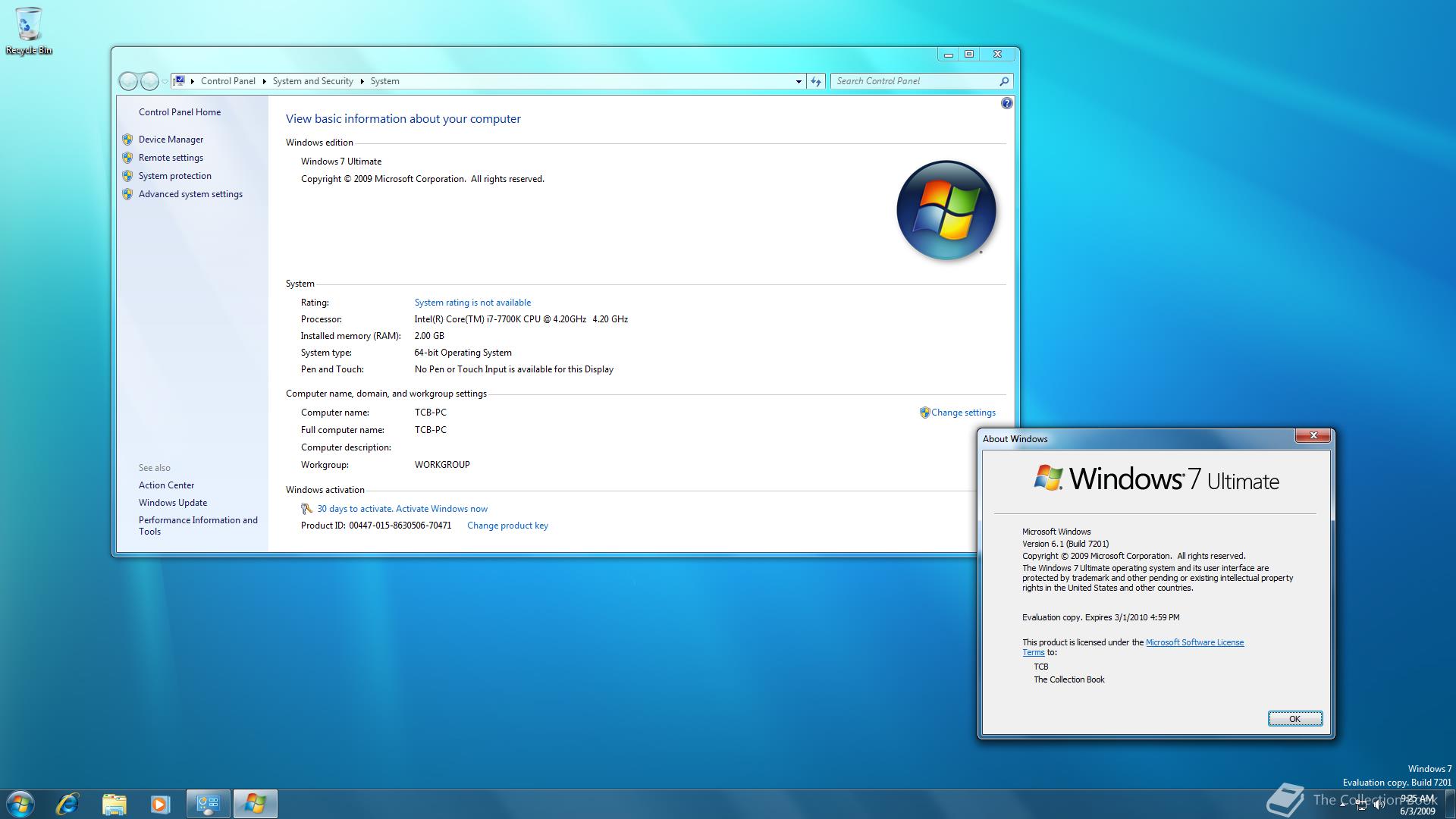Open the address bar dropdown arrow
The image size is (1456, 819).
(798, 81)
